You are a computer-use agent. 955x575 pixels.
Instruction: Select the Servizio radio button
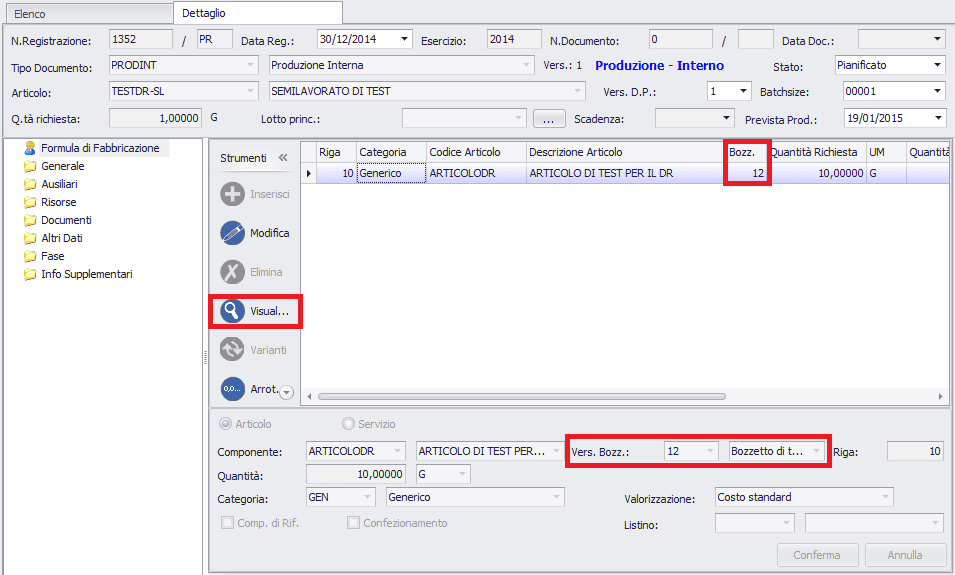(x=349, y=424)
